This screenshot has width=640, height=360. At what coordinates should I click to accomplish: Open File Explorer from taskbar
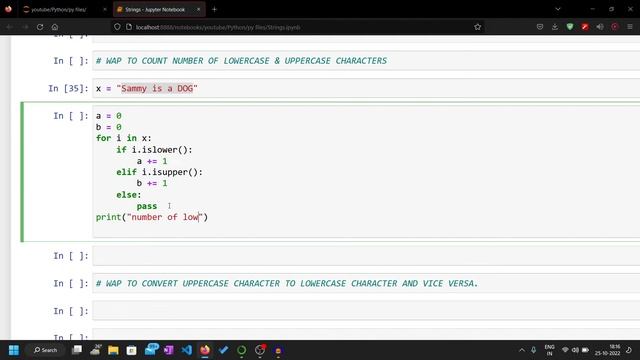113,350
